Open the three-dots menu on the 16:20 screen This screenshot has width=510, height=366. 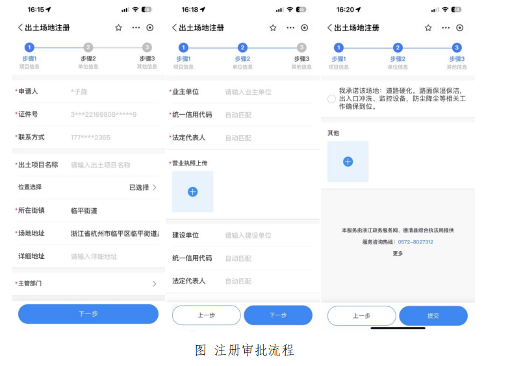(446, 28)
